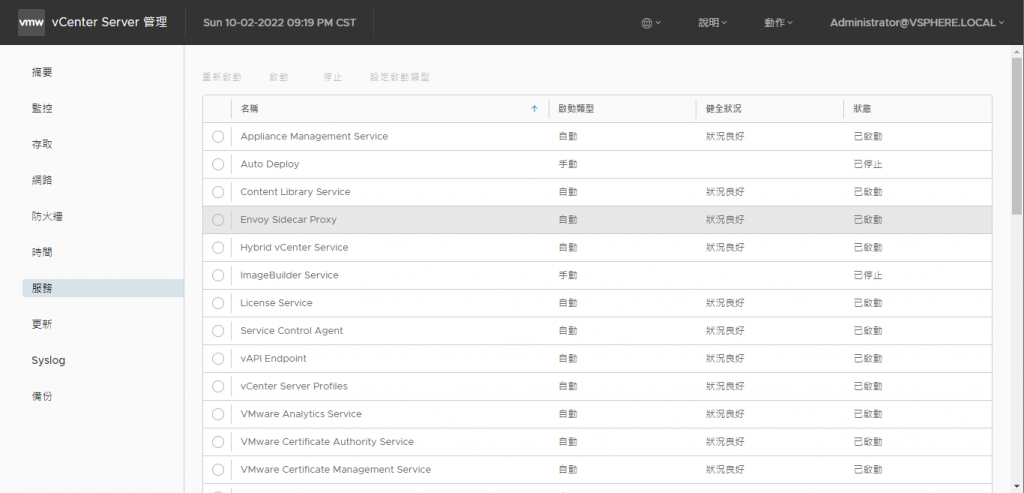Click vAPI Endpoint name text
This screenshot has width=1024, height=493.
[273, 358]
